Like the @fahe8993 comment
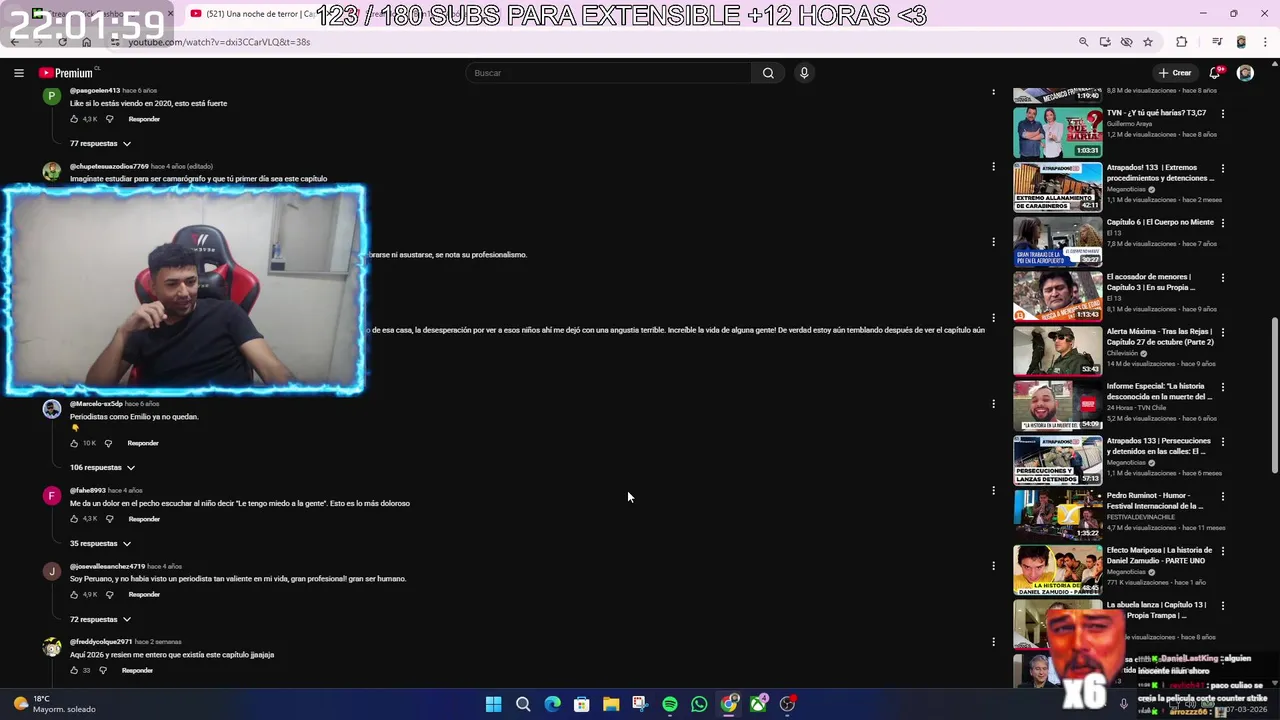The width and height of the screenshot is (1280, 720). point(74,519)
